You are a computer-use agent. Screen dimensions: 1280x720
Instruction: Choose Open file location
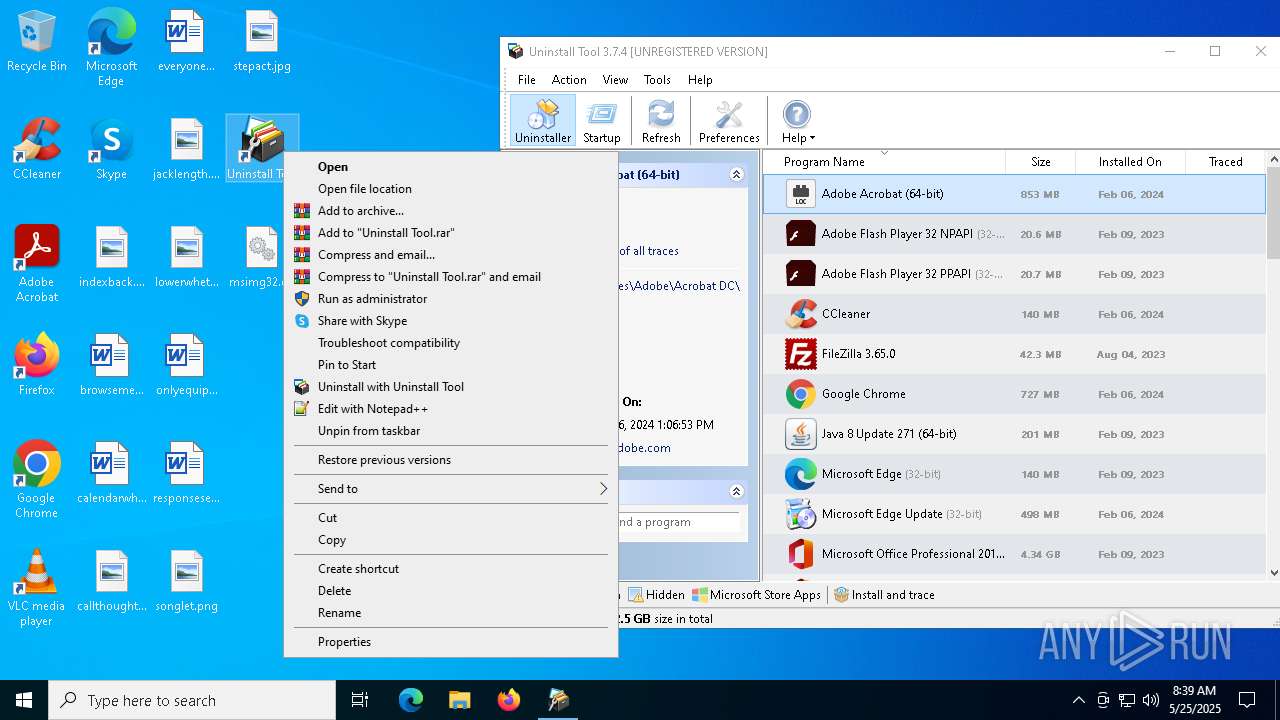click(x=451, y=189)
